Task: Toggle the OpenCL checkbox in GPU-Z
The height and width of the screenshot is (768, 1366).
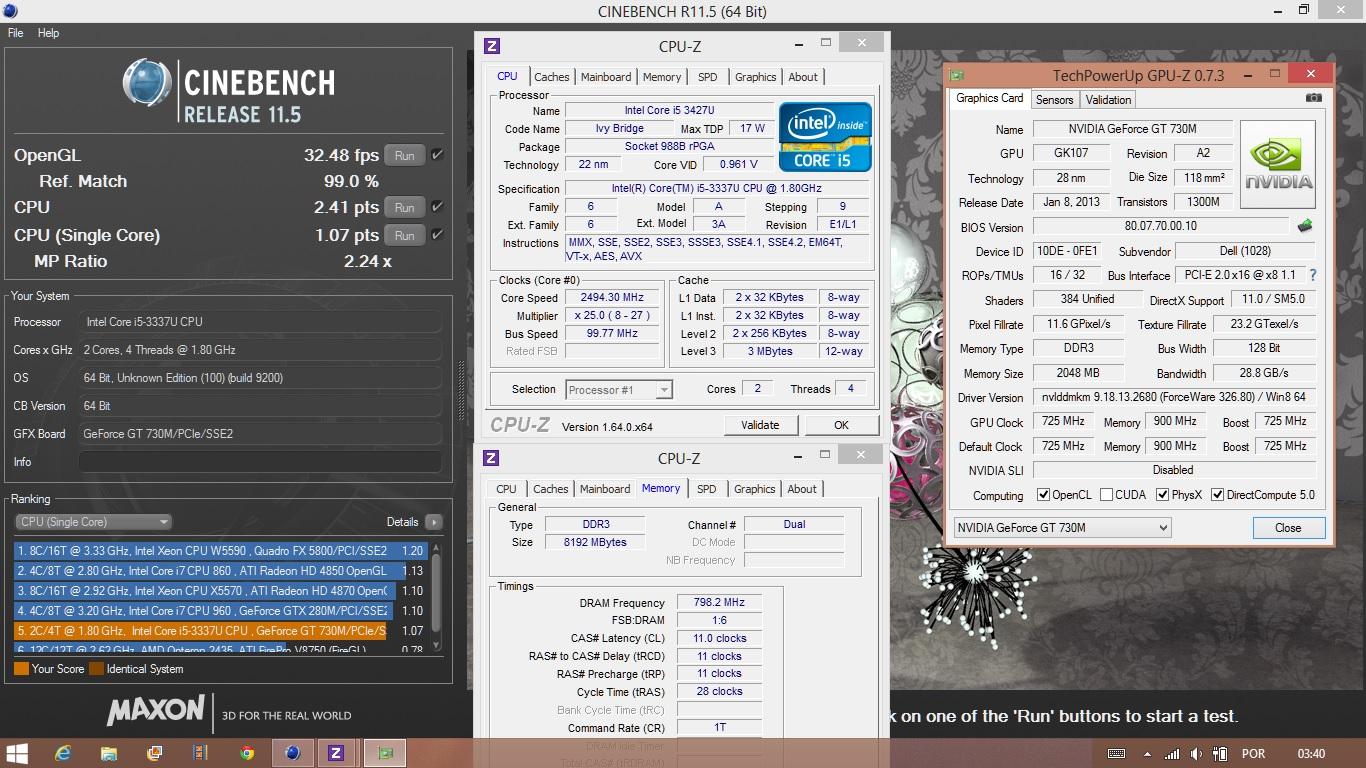Action: 1043,495
